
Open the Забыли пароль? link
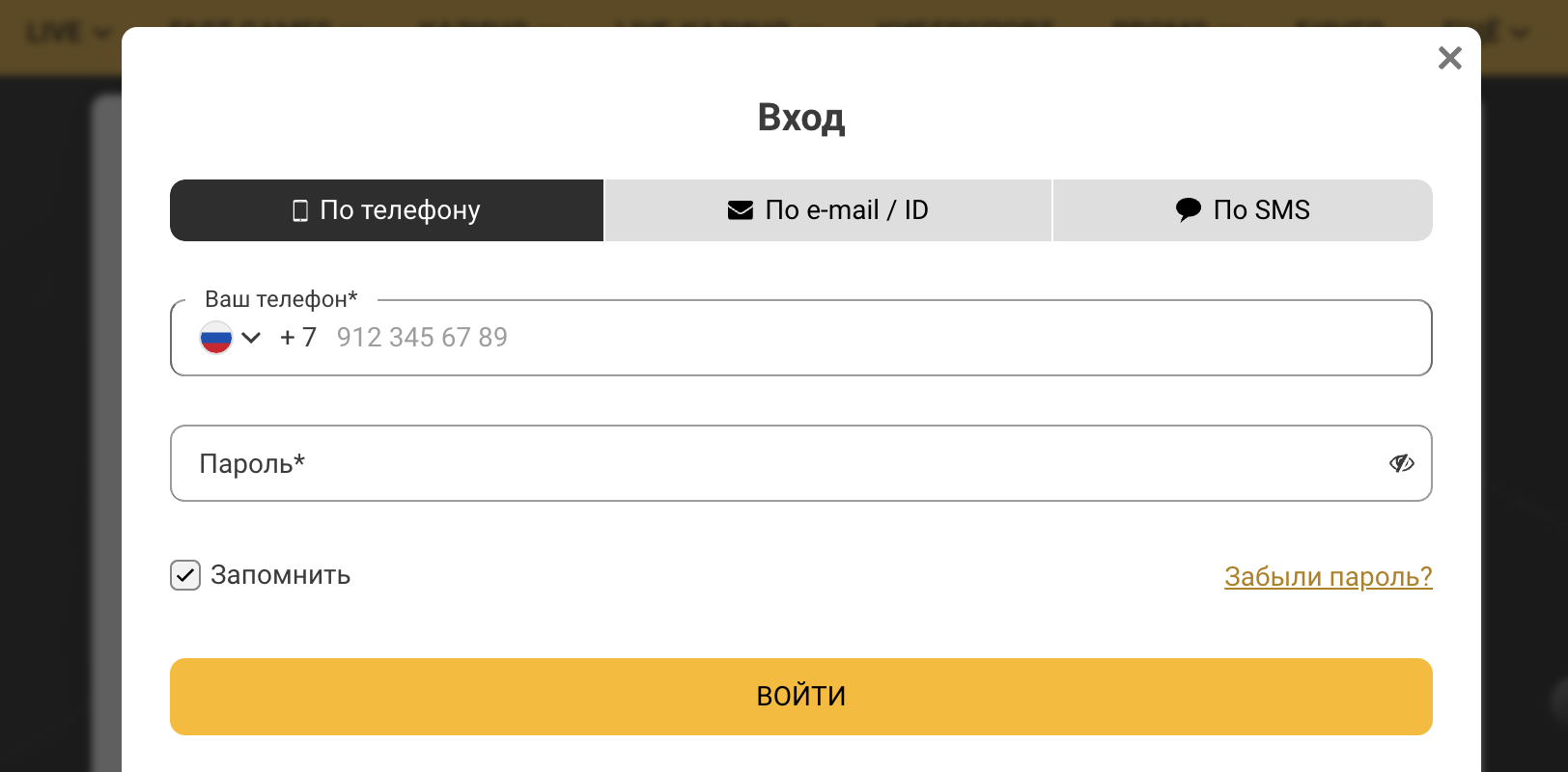[1329, 576]
